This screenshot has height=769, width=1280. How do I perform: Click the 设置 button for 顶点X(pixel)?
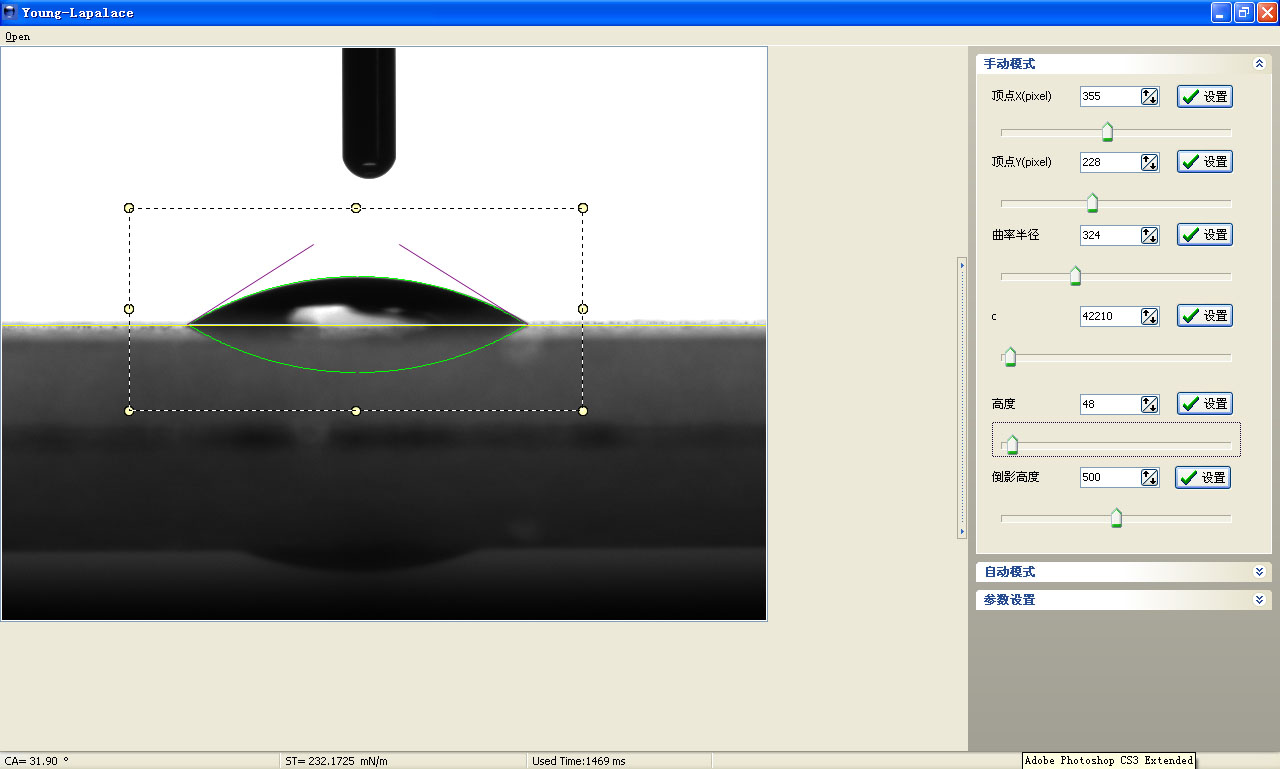pyautogui.click(x=1204, y=97)
